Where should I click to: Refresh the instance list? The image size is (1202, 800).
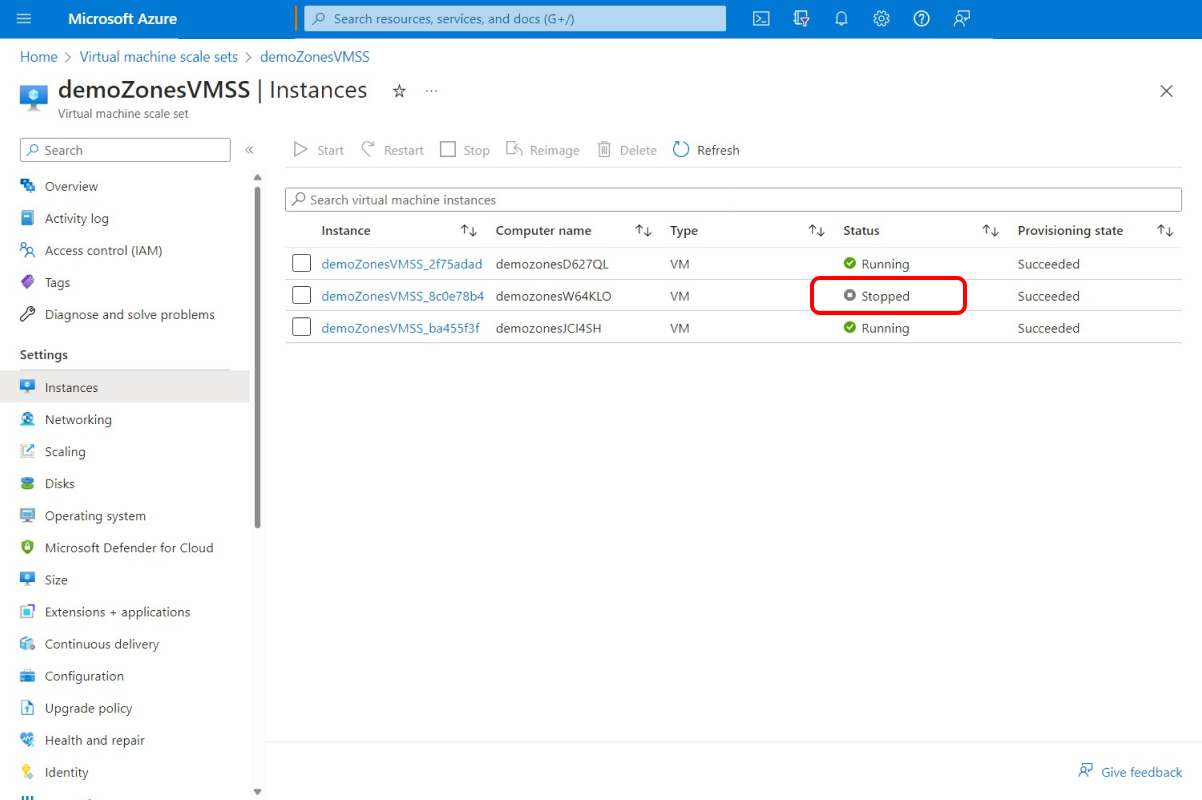pyautogui.click(x=706, y=149)
